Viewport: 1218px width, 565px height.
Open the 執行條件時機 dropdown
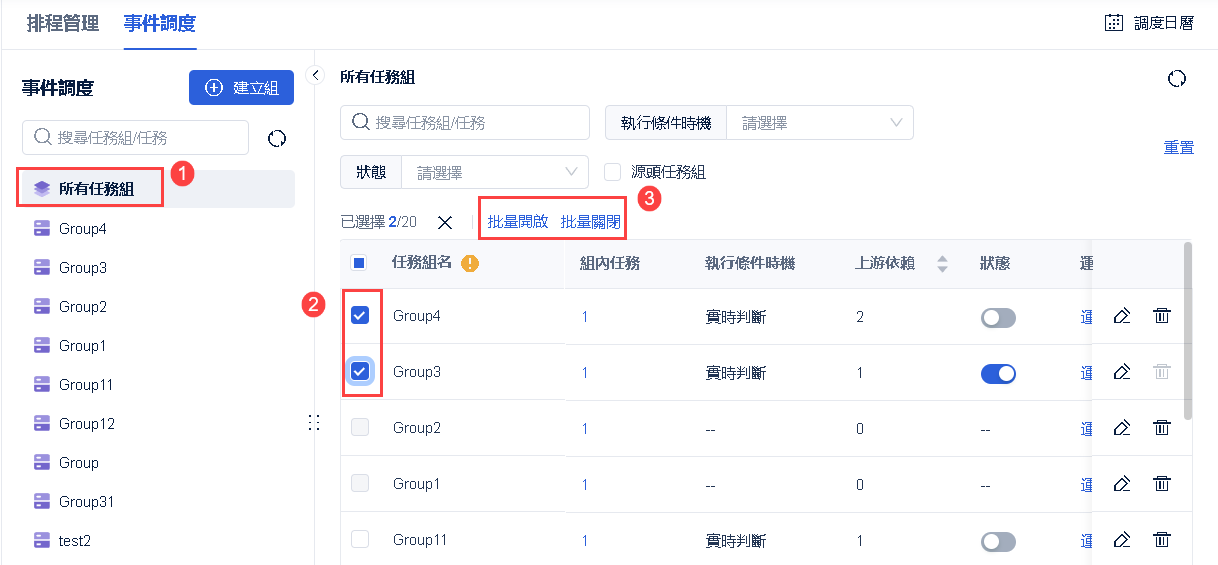[819, 123]
